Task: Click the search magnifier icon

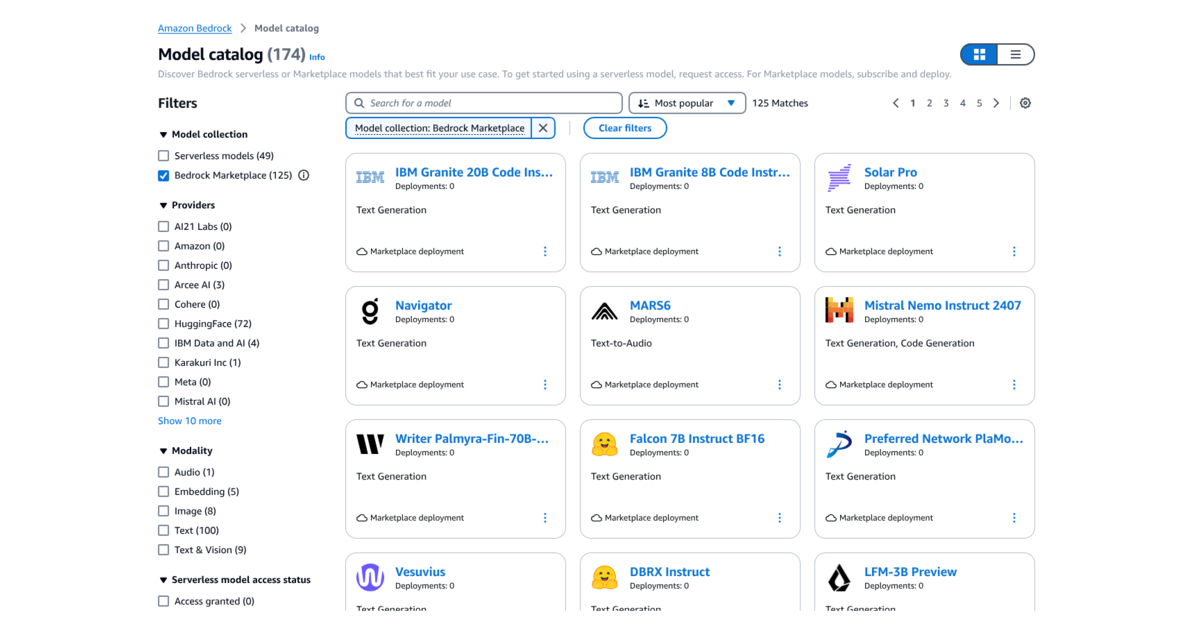Action: [359, 103]
